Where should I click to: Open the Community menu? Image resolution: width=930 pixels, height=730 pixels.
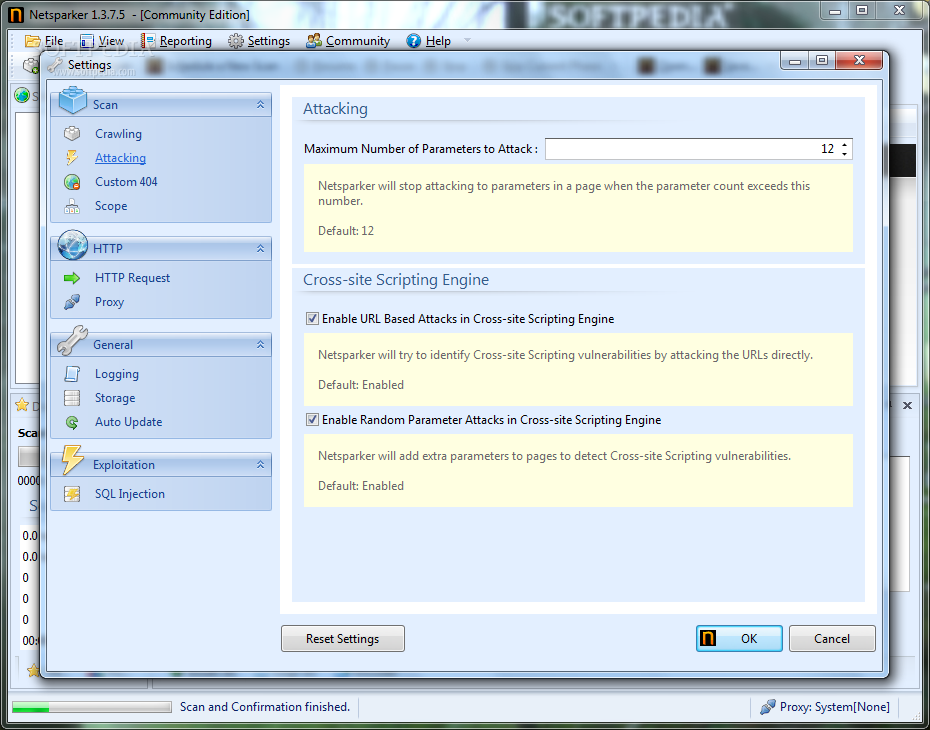[348, 41]
